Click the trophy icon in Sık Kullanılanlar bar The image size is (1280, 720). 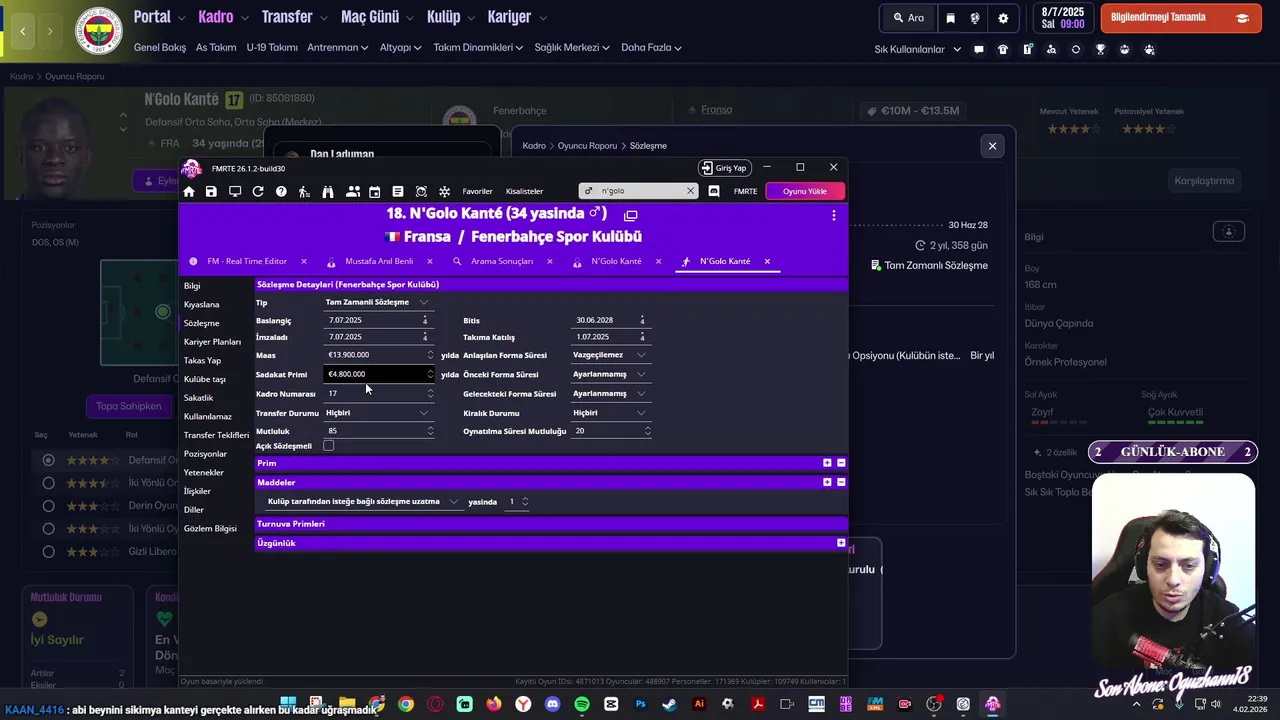coord(1100,49)
